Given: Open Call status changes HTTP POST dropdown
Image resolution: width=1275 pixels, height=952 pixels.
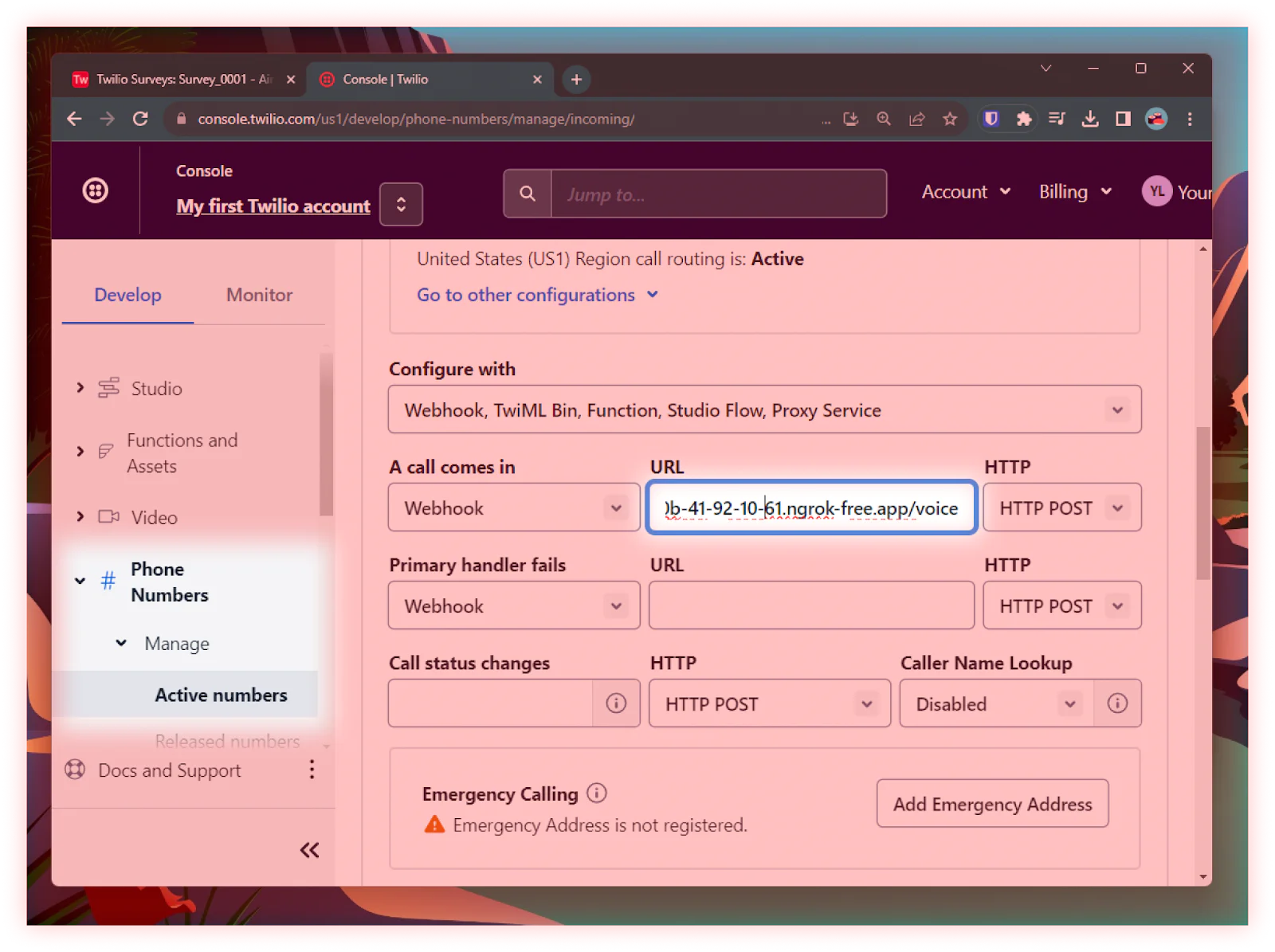Looking at the screenshot, I should point(769,703).
